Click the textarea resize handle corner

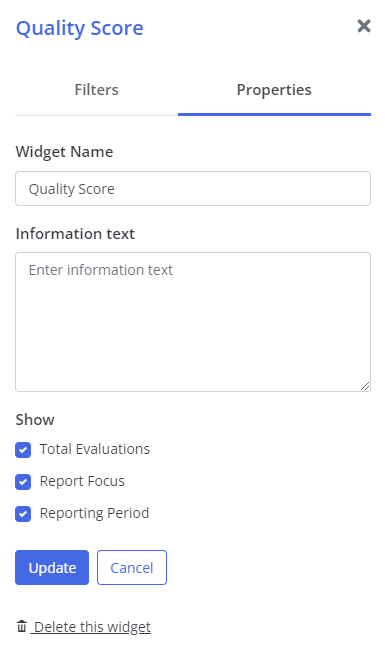click(x=365, y=386)
